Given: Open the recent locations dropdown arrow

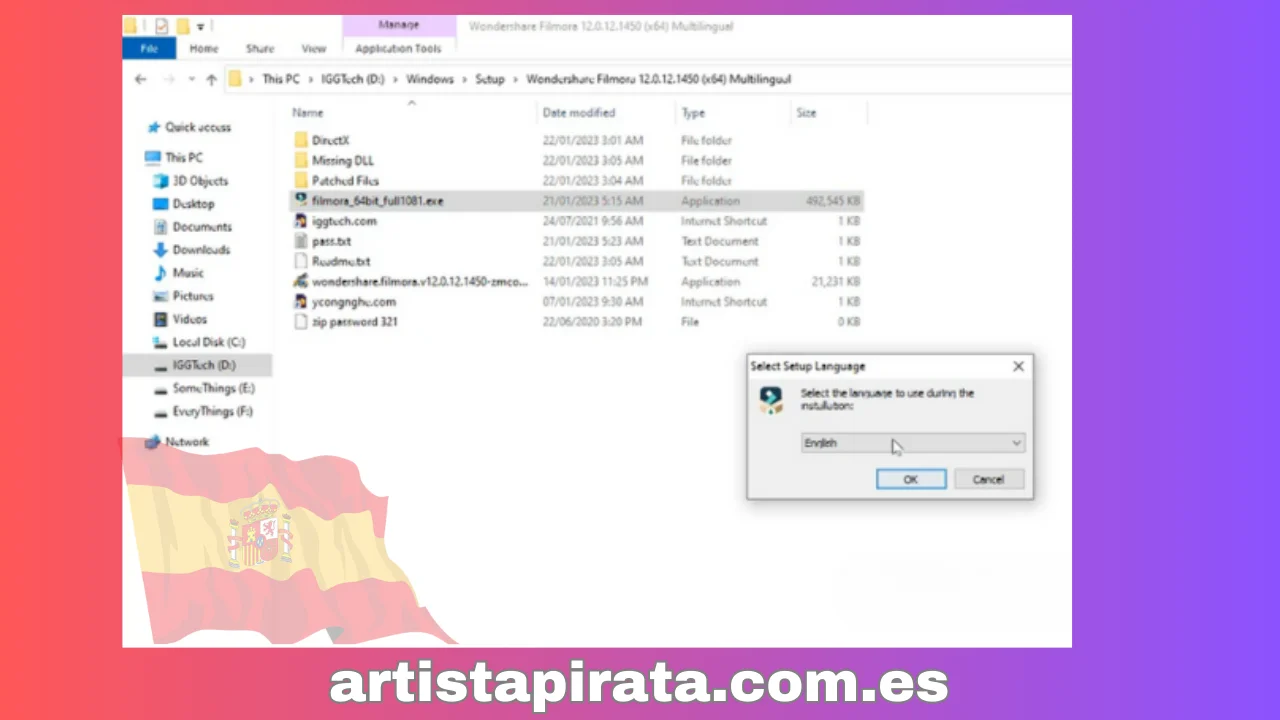Looking at the screenshot, I should pyautogui.click(x=190, y=79).
